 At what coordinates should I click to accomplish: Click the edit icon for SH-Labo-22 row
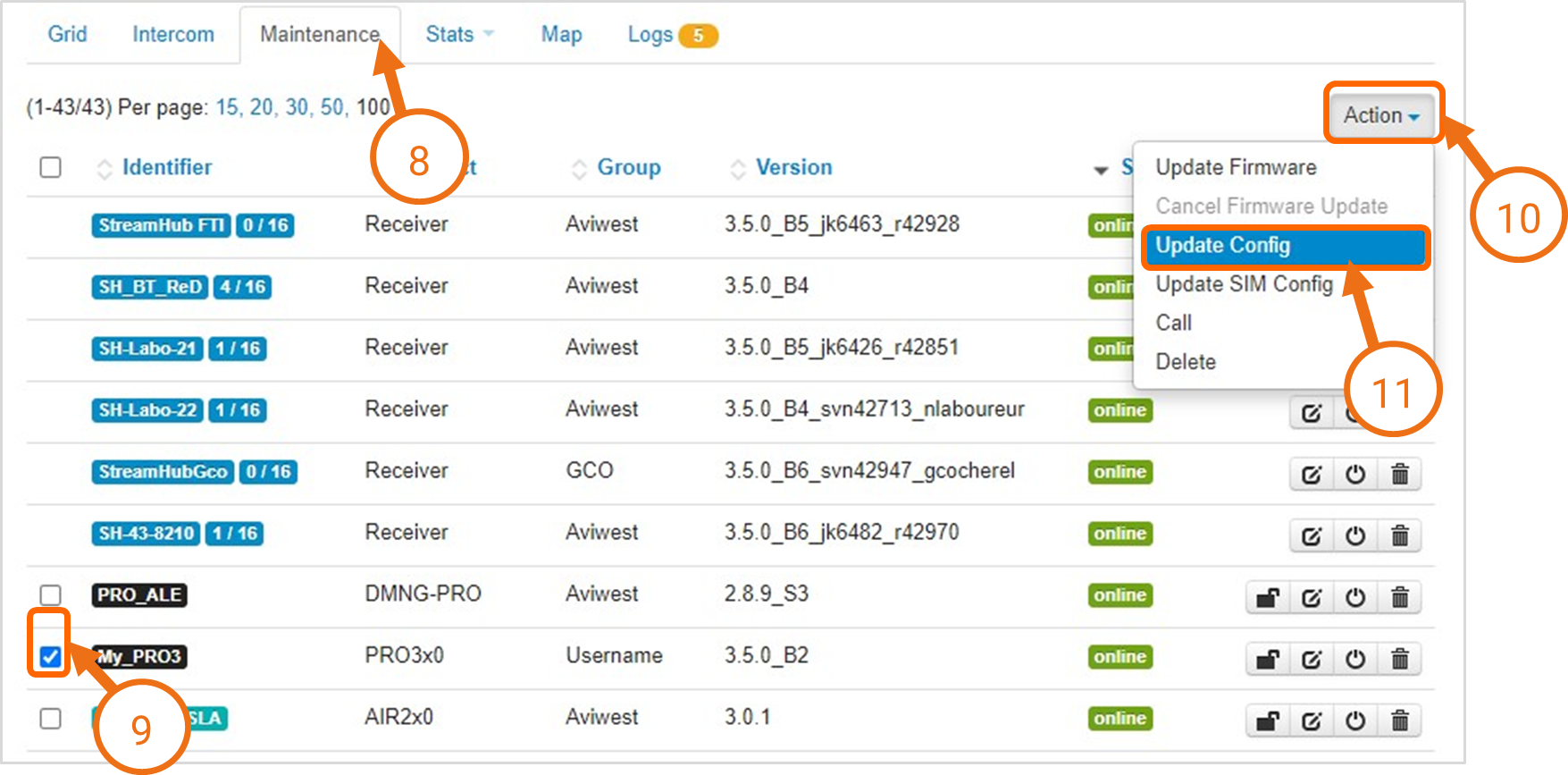pos(1311,413)
